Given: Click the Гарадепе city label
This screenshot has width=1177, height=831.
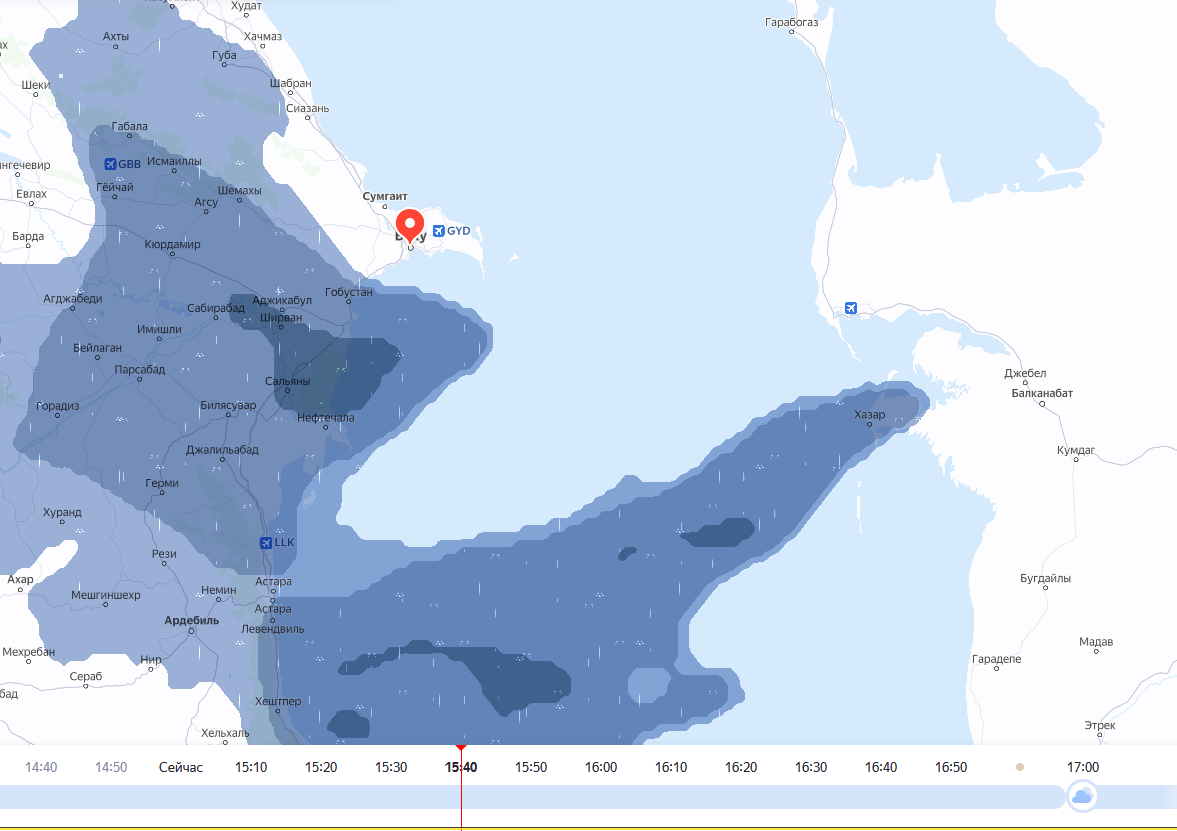Looking at the screenshot, I should pyautogui.click(x=996, y=659).
